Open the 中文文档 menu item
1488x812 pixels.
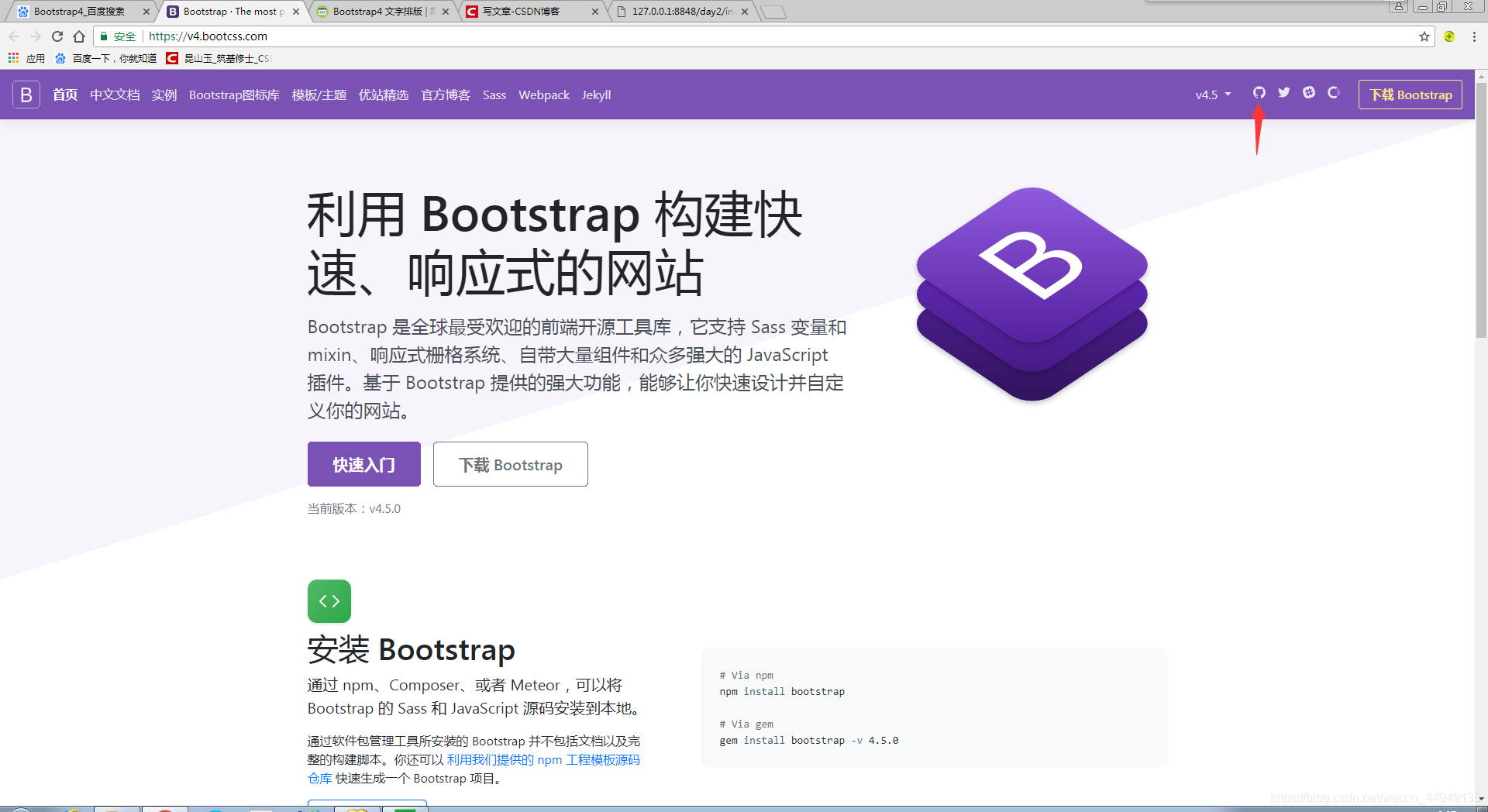click(114, 95)
